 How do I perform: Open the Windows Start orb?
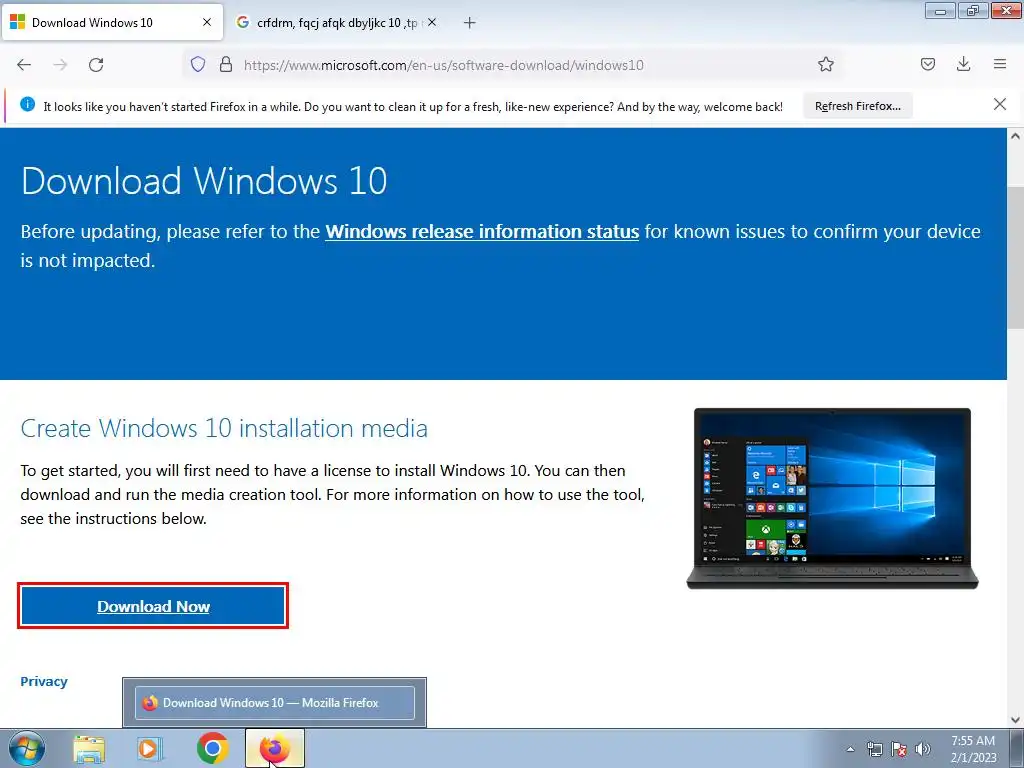click(x=26, y=749)
